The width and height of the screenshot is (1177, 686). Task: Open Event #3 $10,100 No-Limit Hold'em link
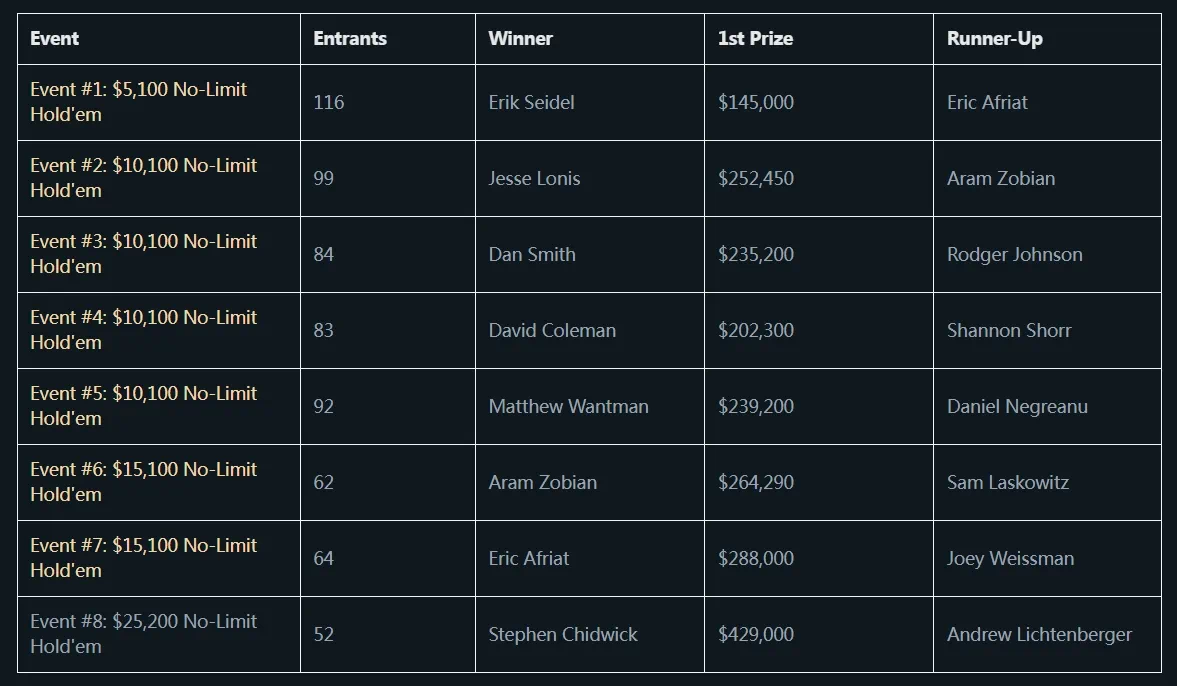pyautogui.click(x=143, y=242)
